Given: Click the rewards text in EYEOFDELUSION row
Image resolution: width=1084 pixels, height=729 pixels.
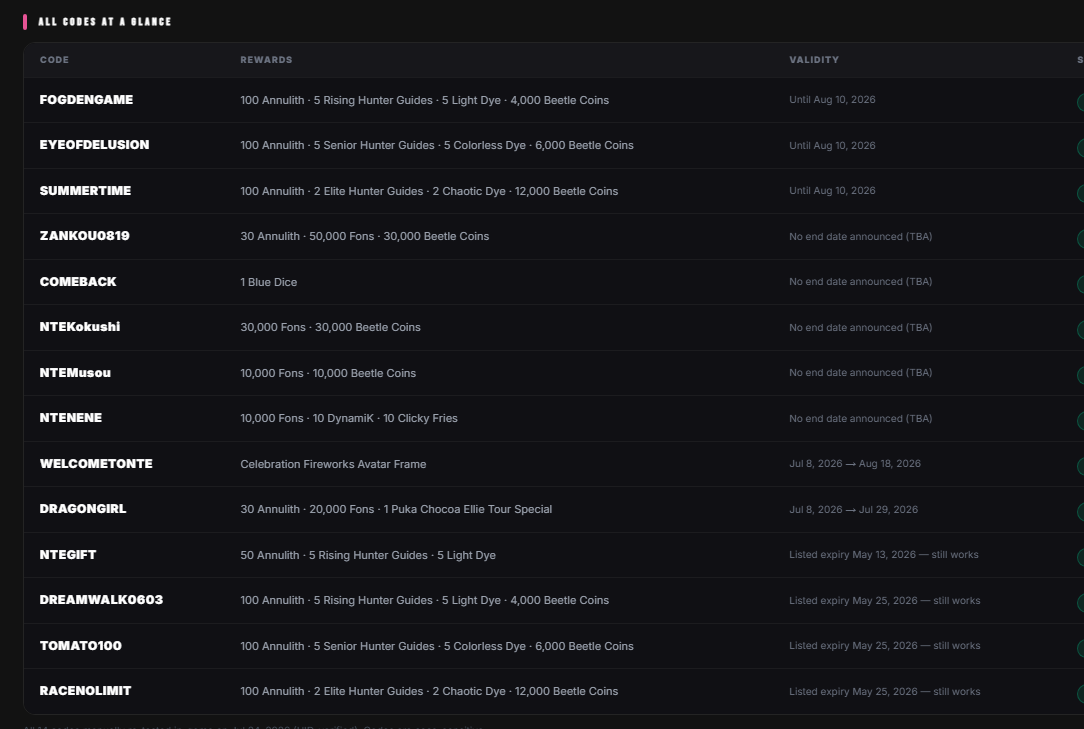Looking at the screenshot, I should click(437, 145).
